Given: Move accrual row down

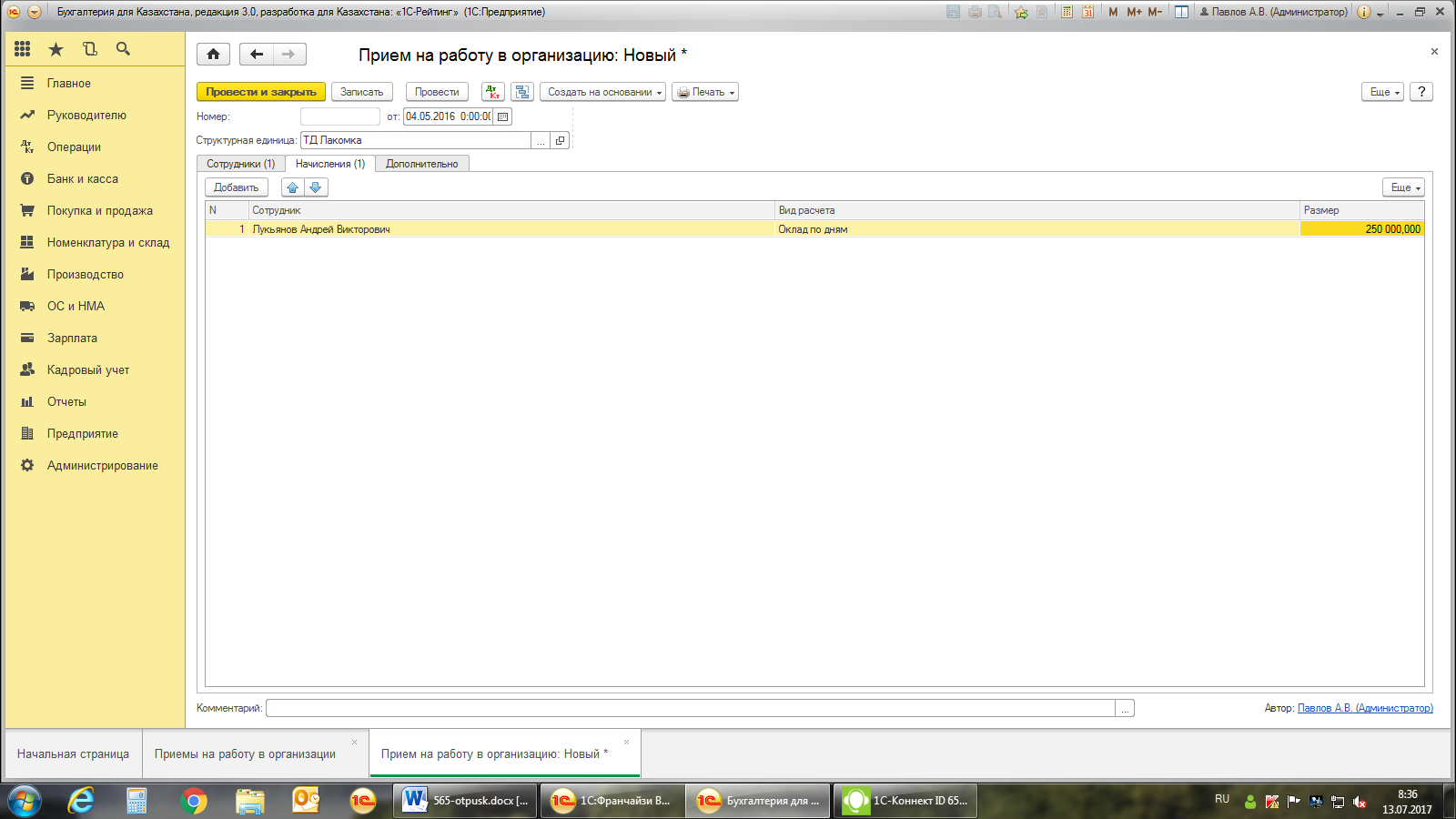Looking at the screenshot, I should click(x=316, y=187).
